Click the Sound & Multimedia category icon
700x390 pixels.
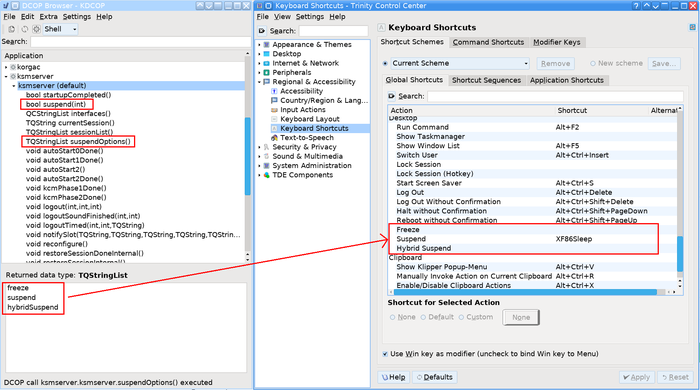tap(267, 156)
